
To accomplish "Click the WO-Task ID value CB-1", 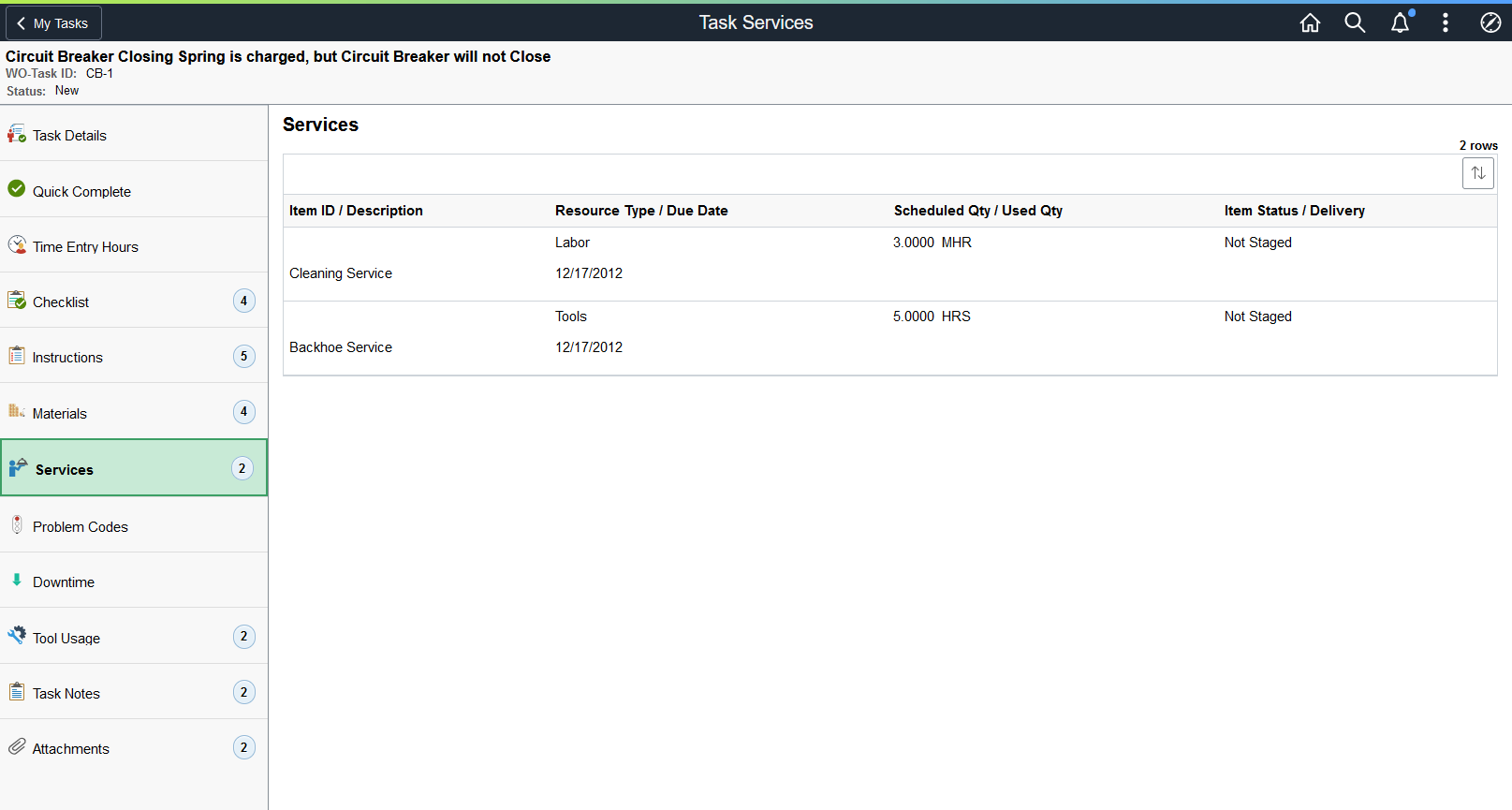I will 99,73.
